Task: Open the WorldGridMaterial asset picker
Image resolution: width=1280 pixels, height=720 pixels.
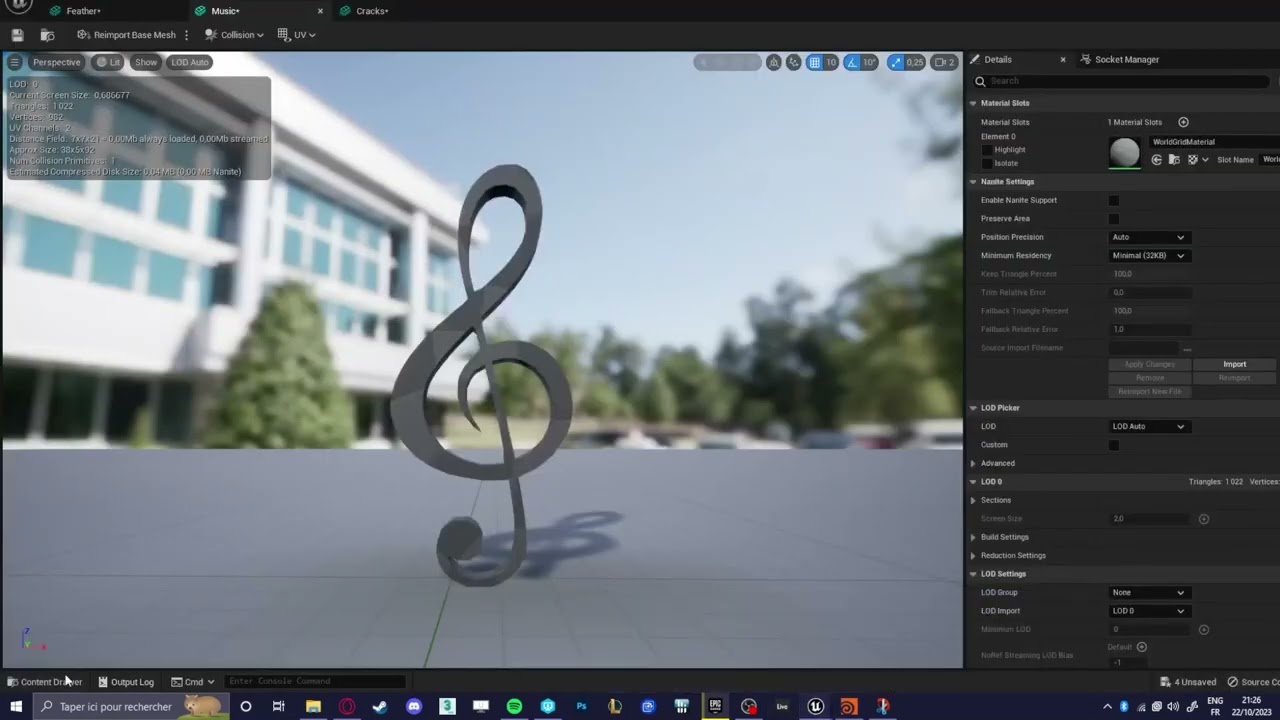Action: point(1214,142)
